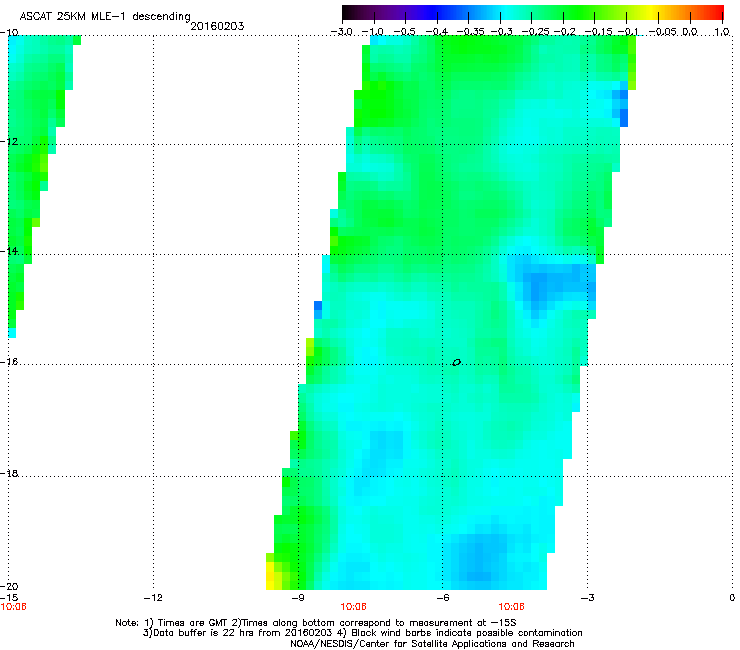Image resolution: width=740 pixels, height=650 pixels.
Task: Click the color bar label -0.05
Action: coord(663,32)
